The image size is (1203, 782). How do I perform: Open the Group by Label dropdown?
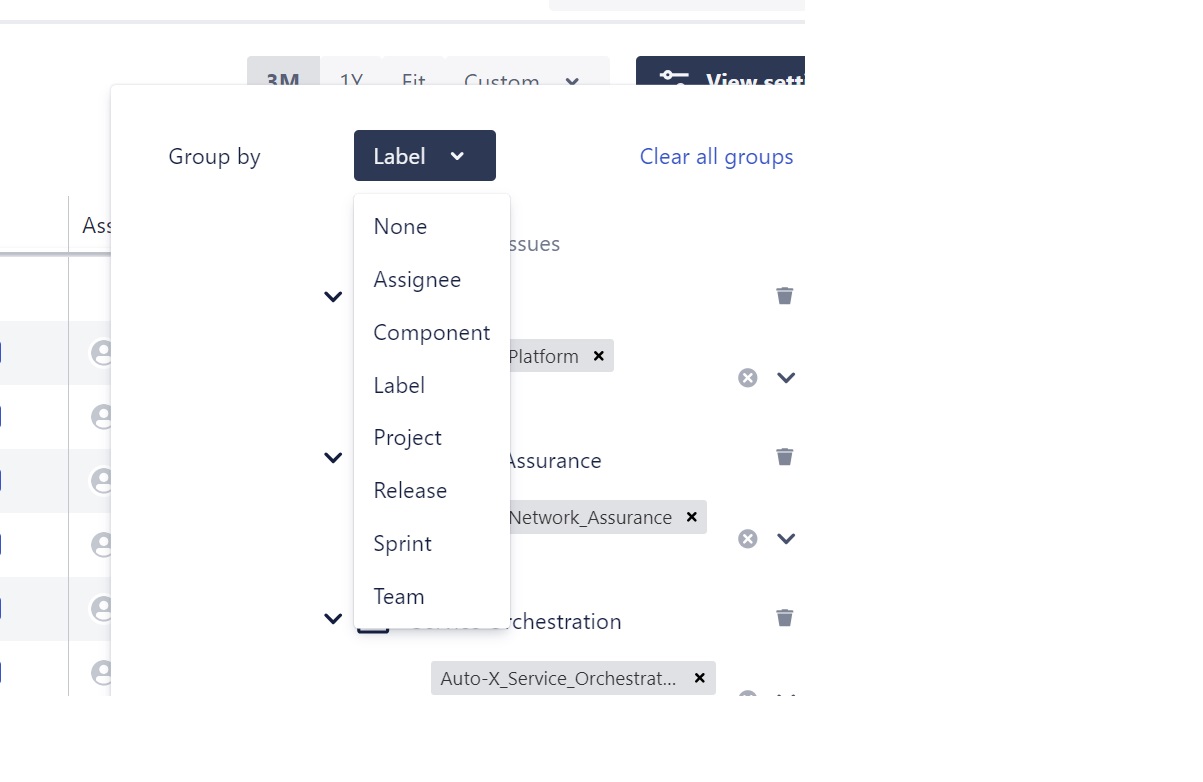click(424, 155)
